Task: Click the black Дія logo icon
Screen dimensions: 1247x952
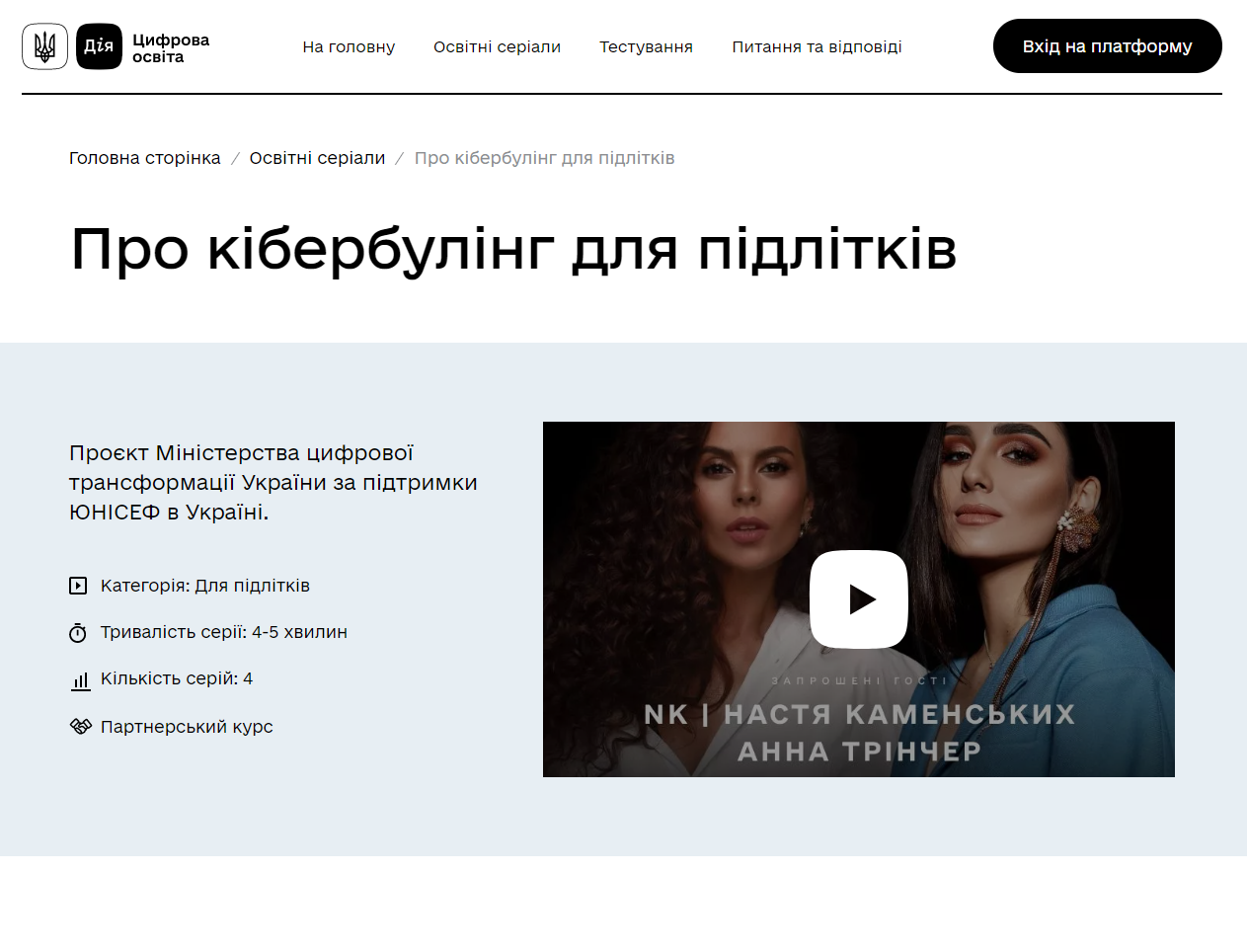Action: tap(99, 46)
